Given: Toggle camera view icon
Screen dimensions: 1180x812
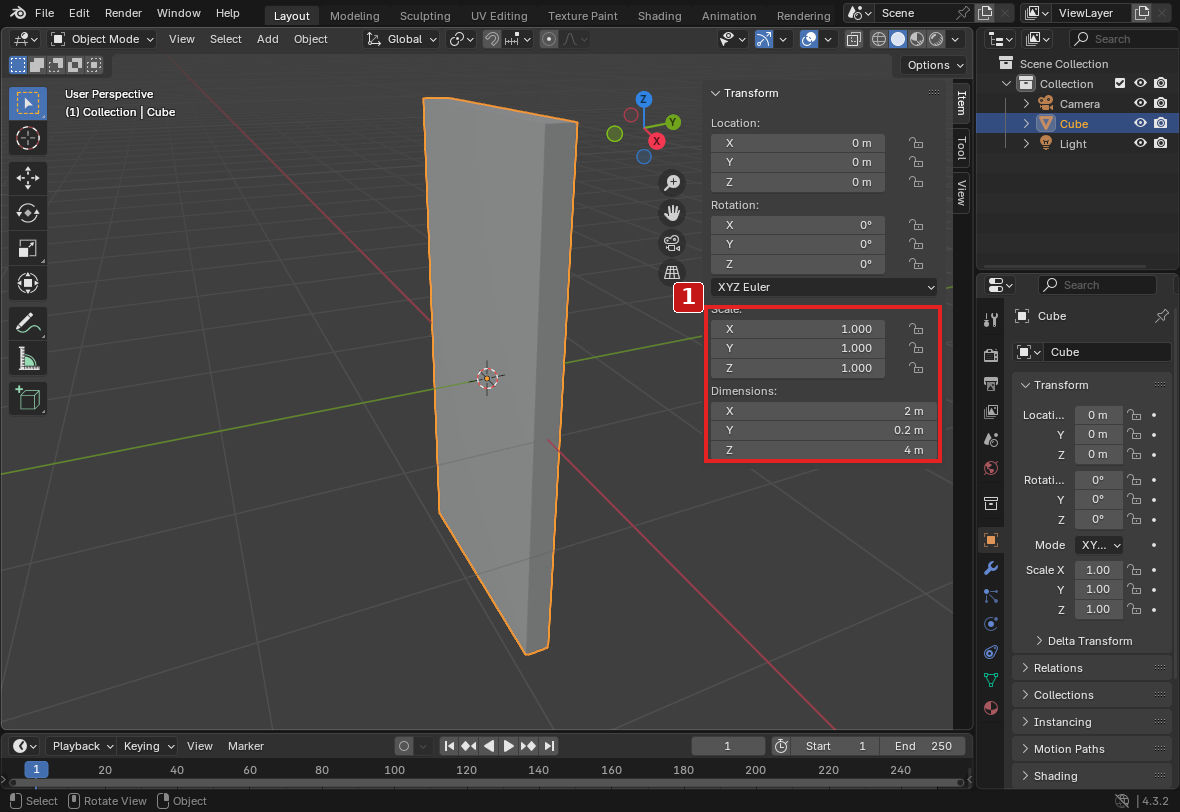Looking at the screenshot, I should click(x=671, y=243).
